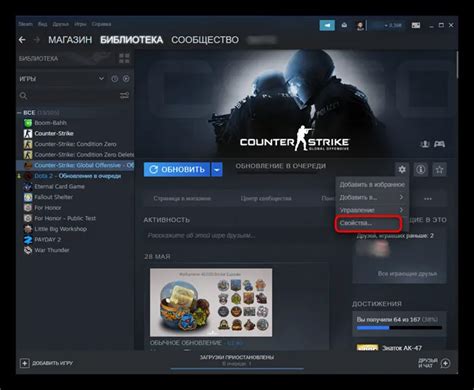Open the sticker capsule update thumbnail
The height and width of the screenshot is (390, 474).
point(211,303)
